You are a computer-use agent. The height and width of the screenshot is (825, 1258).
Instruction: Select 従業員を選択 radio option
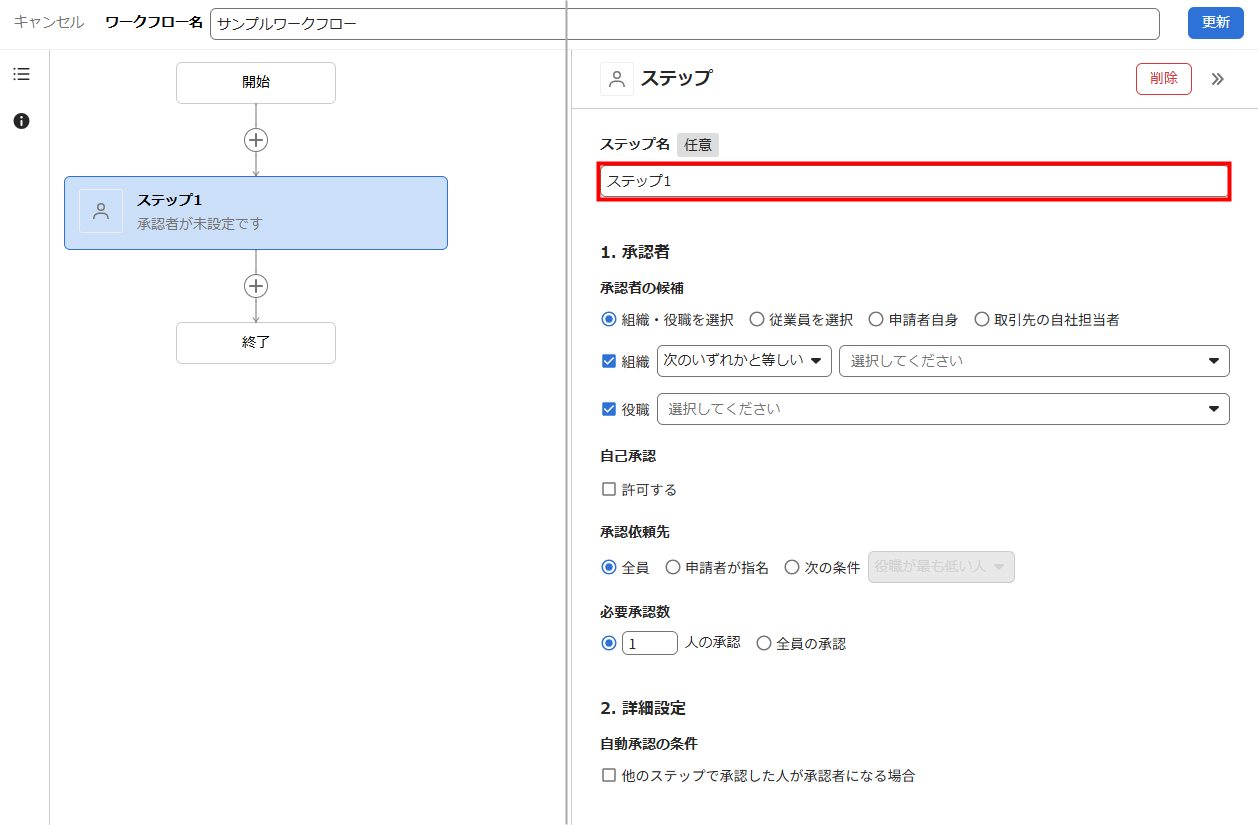coord(757,320)
